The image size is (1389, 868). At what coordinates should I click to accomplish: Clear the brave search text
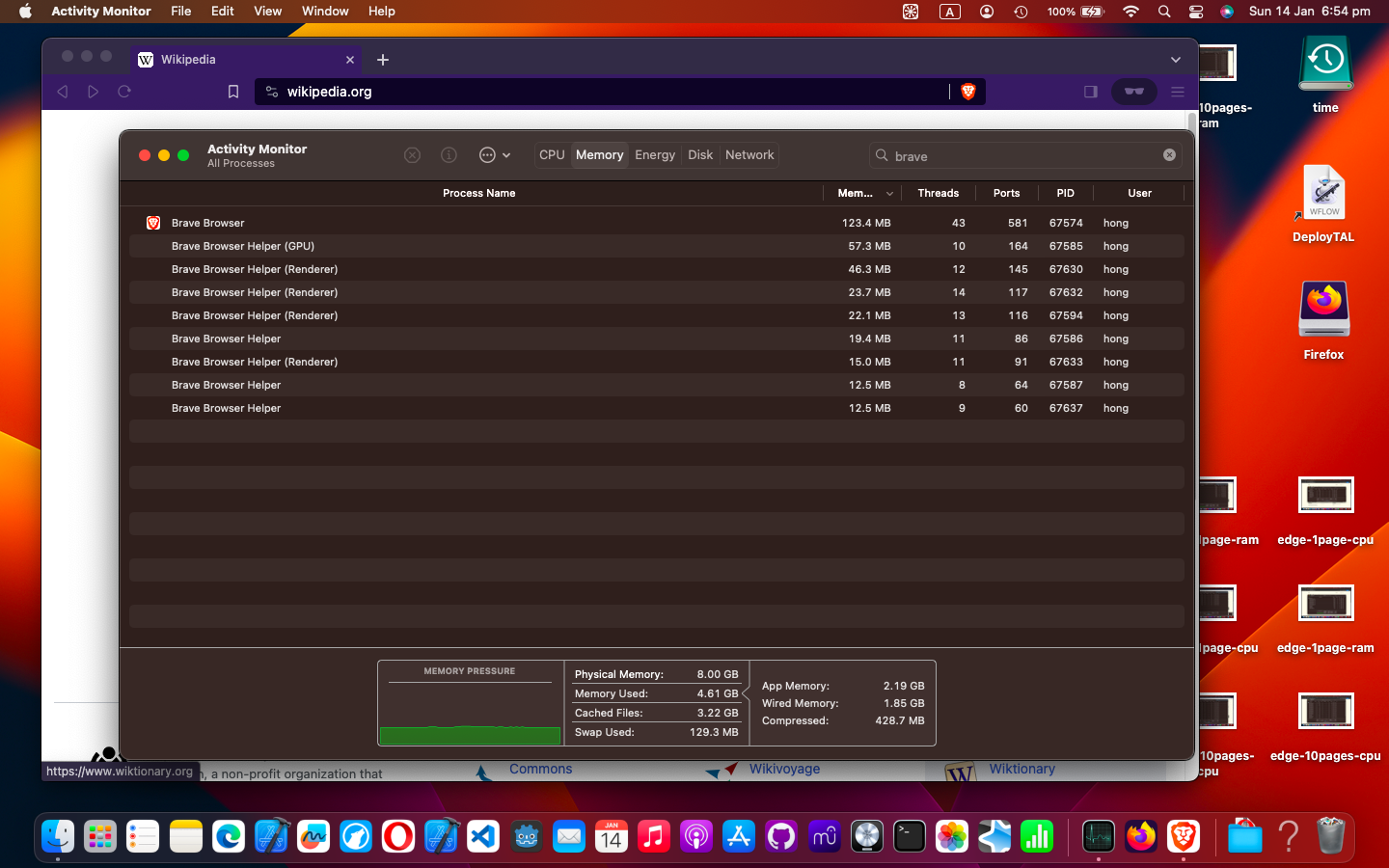1169,155
